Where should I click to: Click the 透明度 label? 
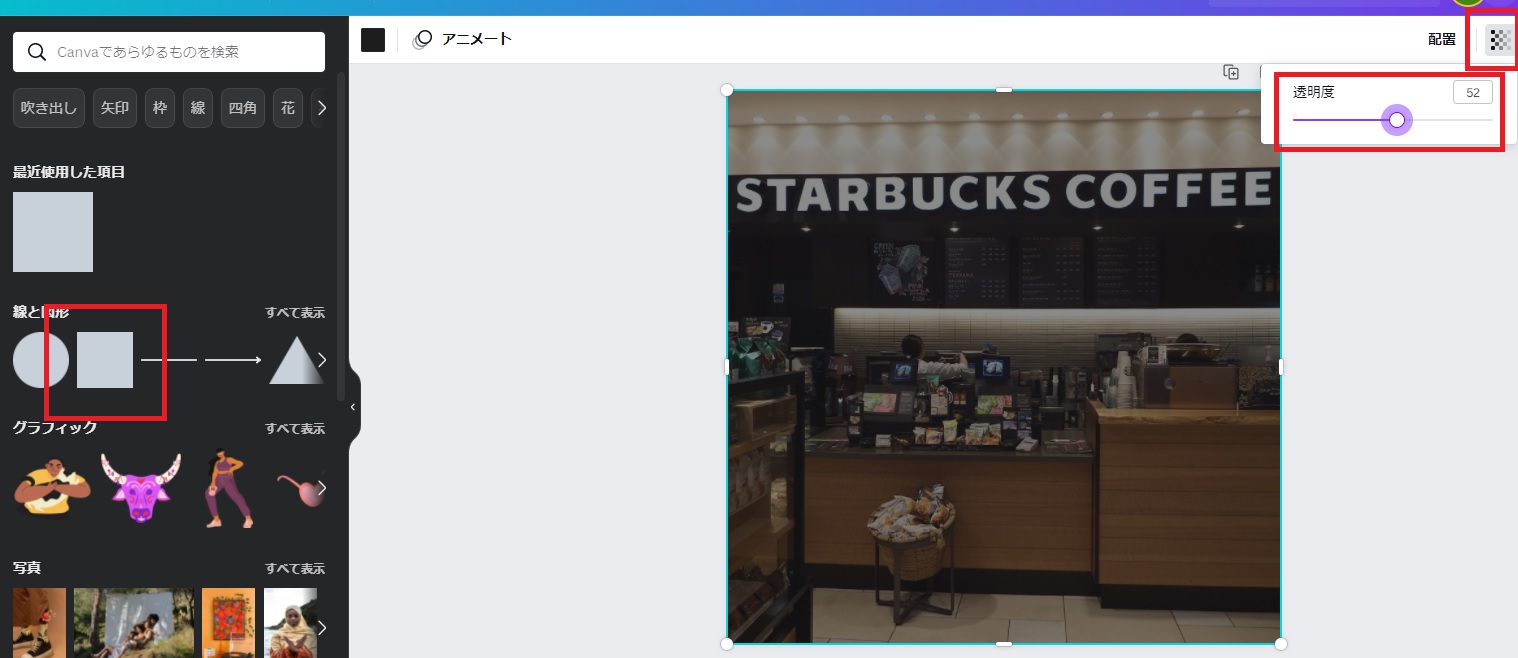1314,92
